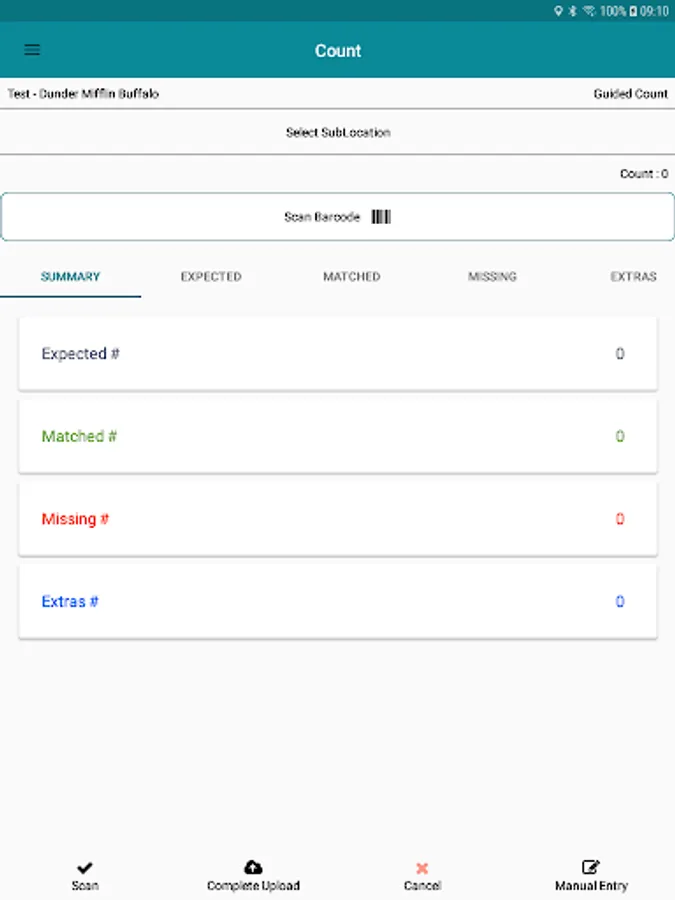Tap the Scan label in bottom bar
The width and height of the screenshot is (675, 900).
tap(85, 885)
